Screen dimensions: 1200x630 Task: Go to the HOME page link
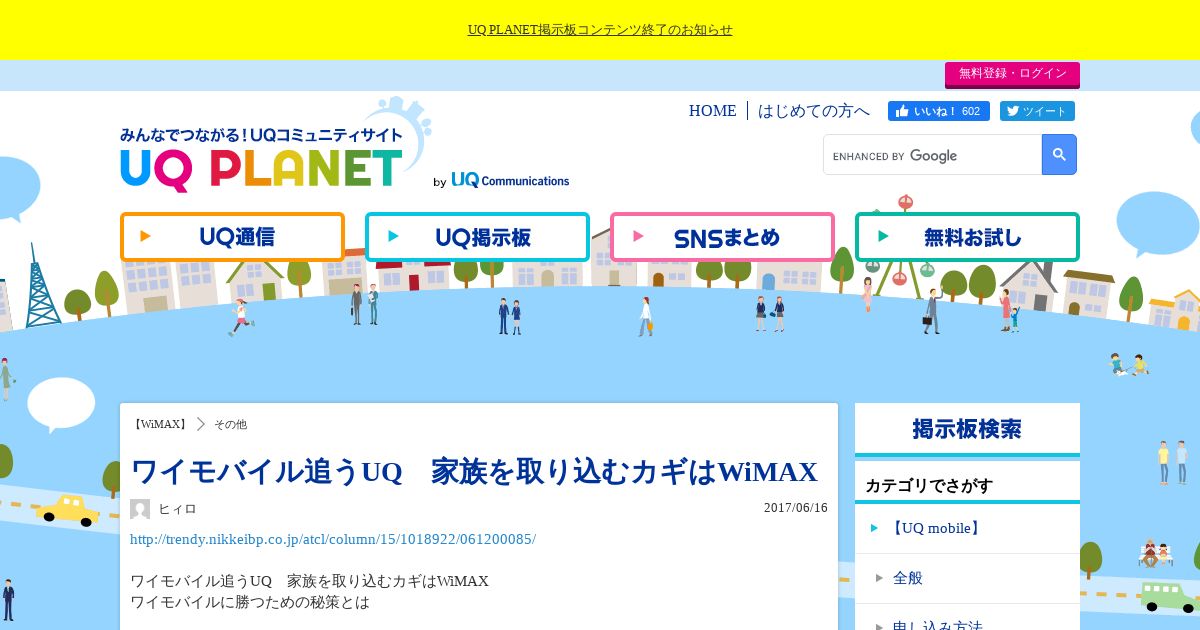pyautogui.click(x=712, y=111)
